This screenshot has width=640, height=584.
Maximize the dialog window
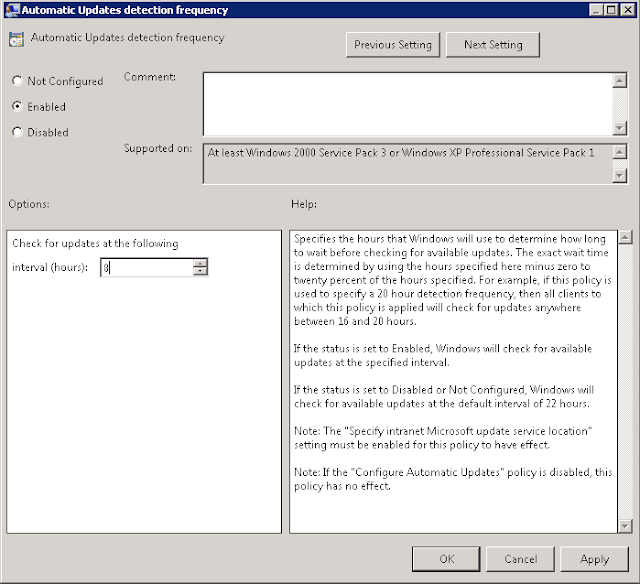click(611, 10)
